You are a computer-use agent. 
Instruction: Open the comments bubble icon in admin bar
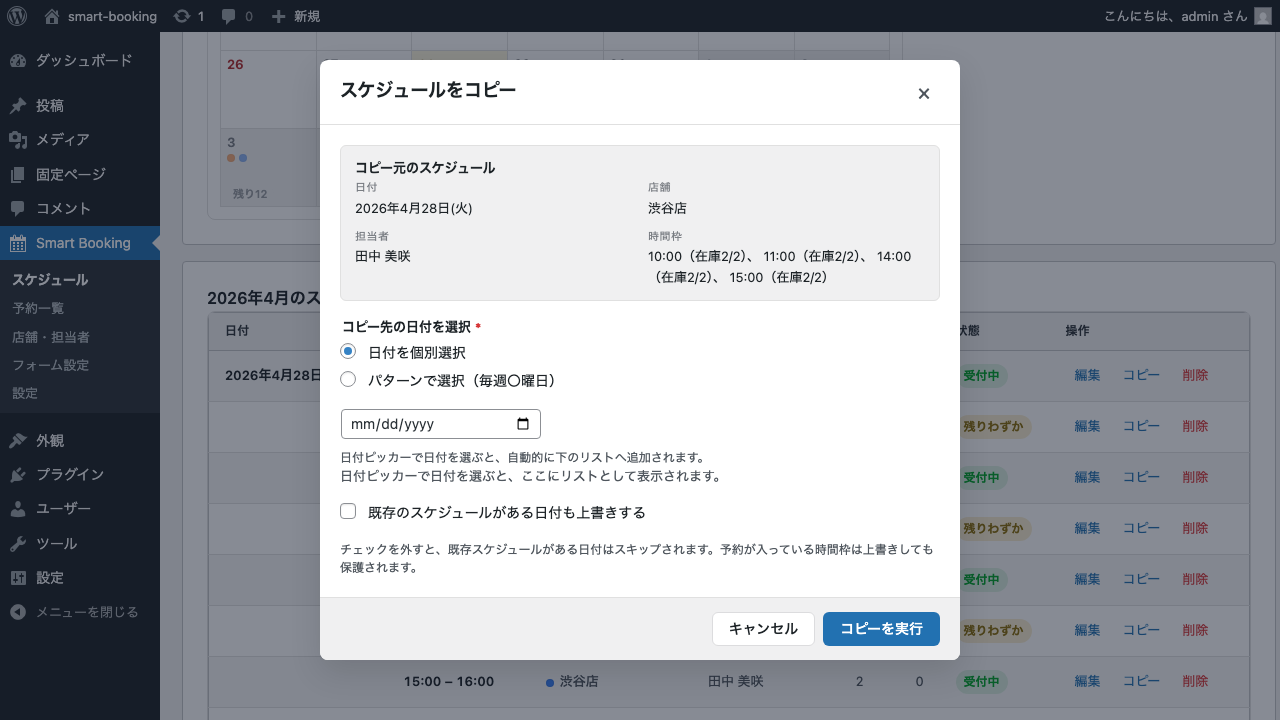pos(237,16)
